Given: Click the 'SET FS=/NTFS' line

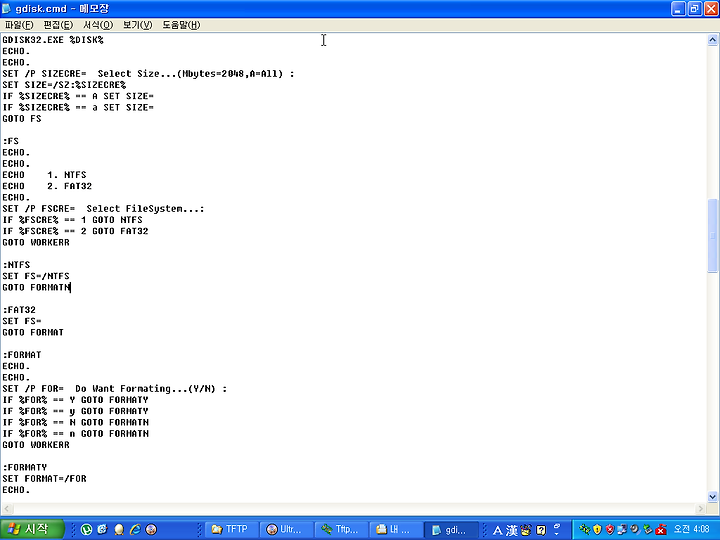Looking at the screenshot, I should (x=36, y=276).
